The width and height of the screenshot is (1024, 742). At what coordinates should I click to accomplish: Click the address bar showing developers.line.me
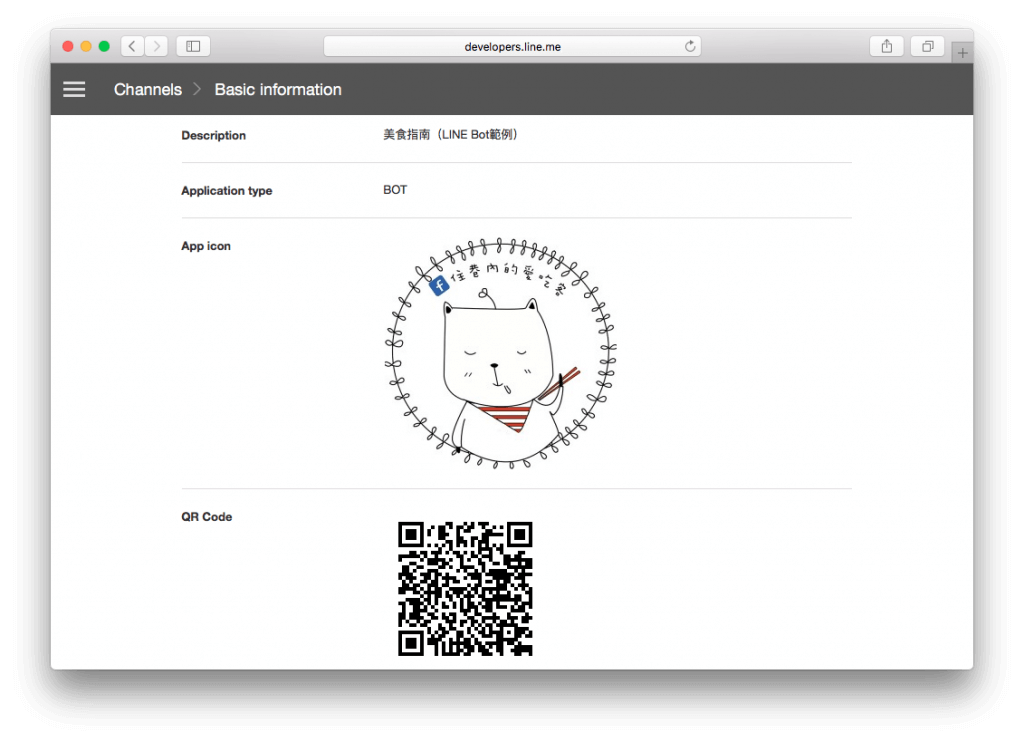coord(511,45)
